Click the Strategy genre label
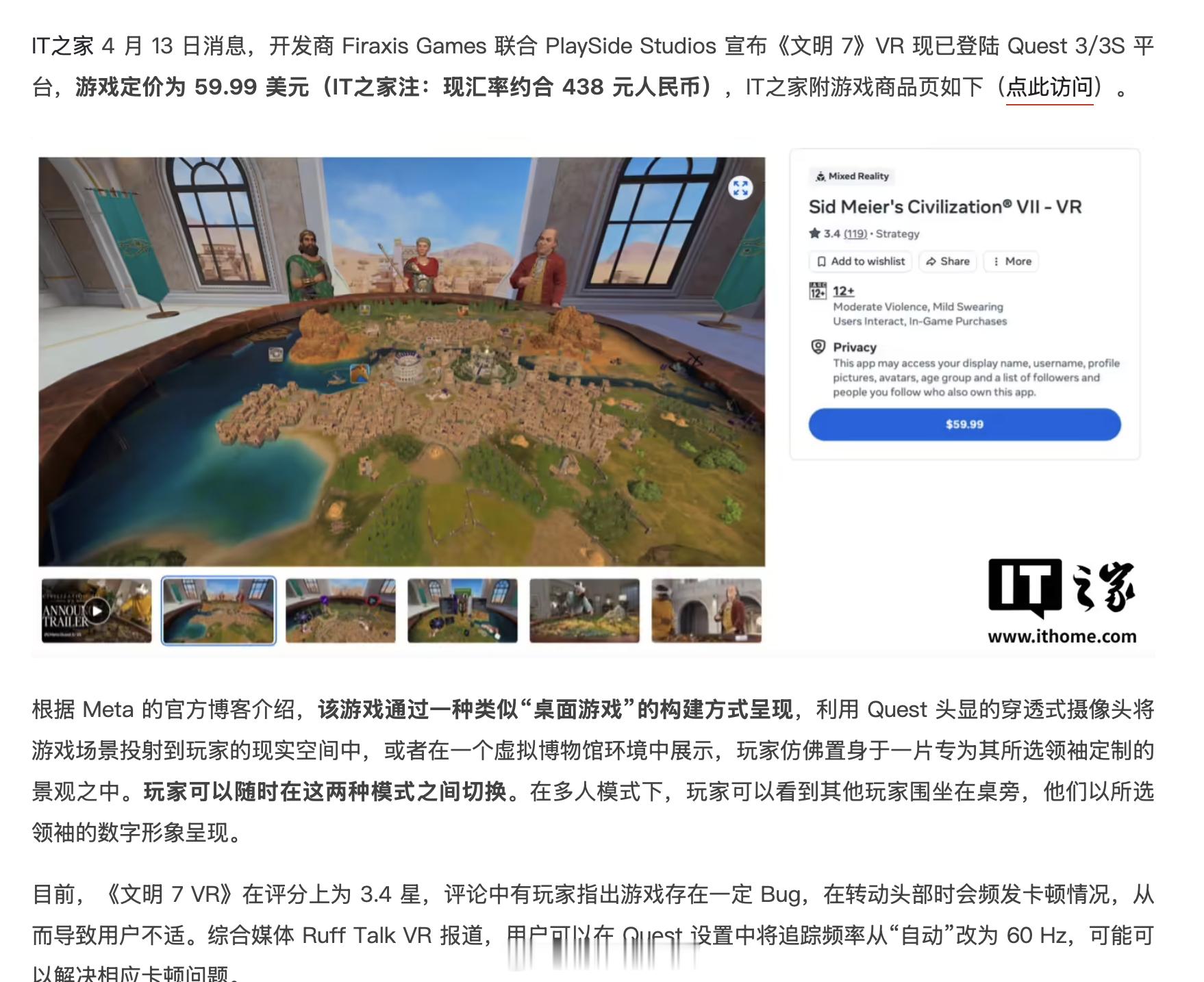This screenshot has height=982, width=1204. 897,234
